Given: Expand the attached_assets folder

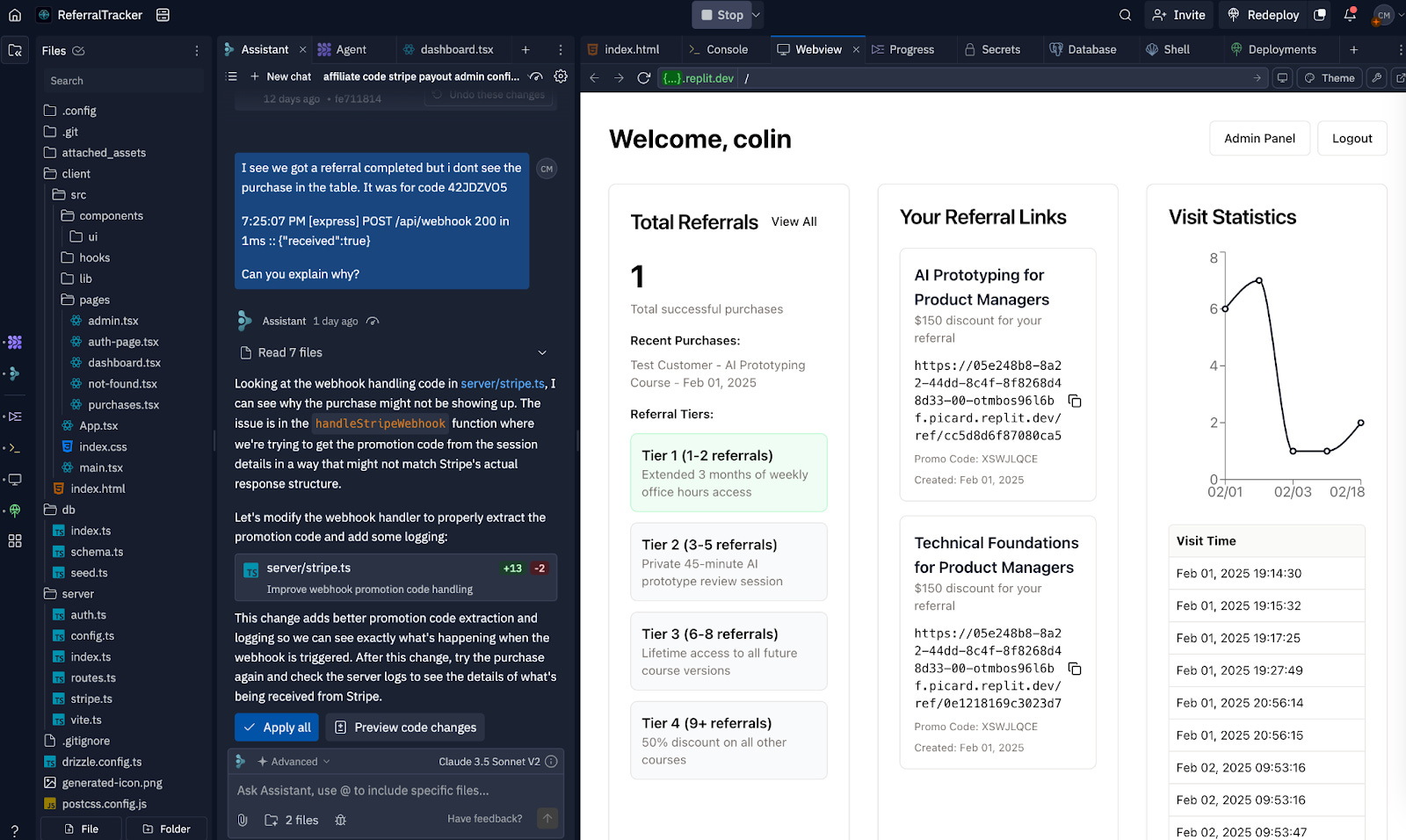Looking at the screenshot, I should [95, 153].
